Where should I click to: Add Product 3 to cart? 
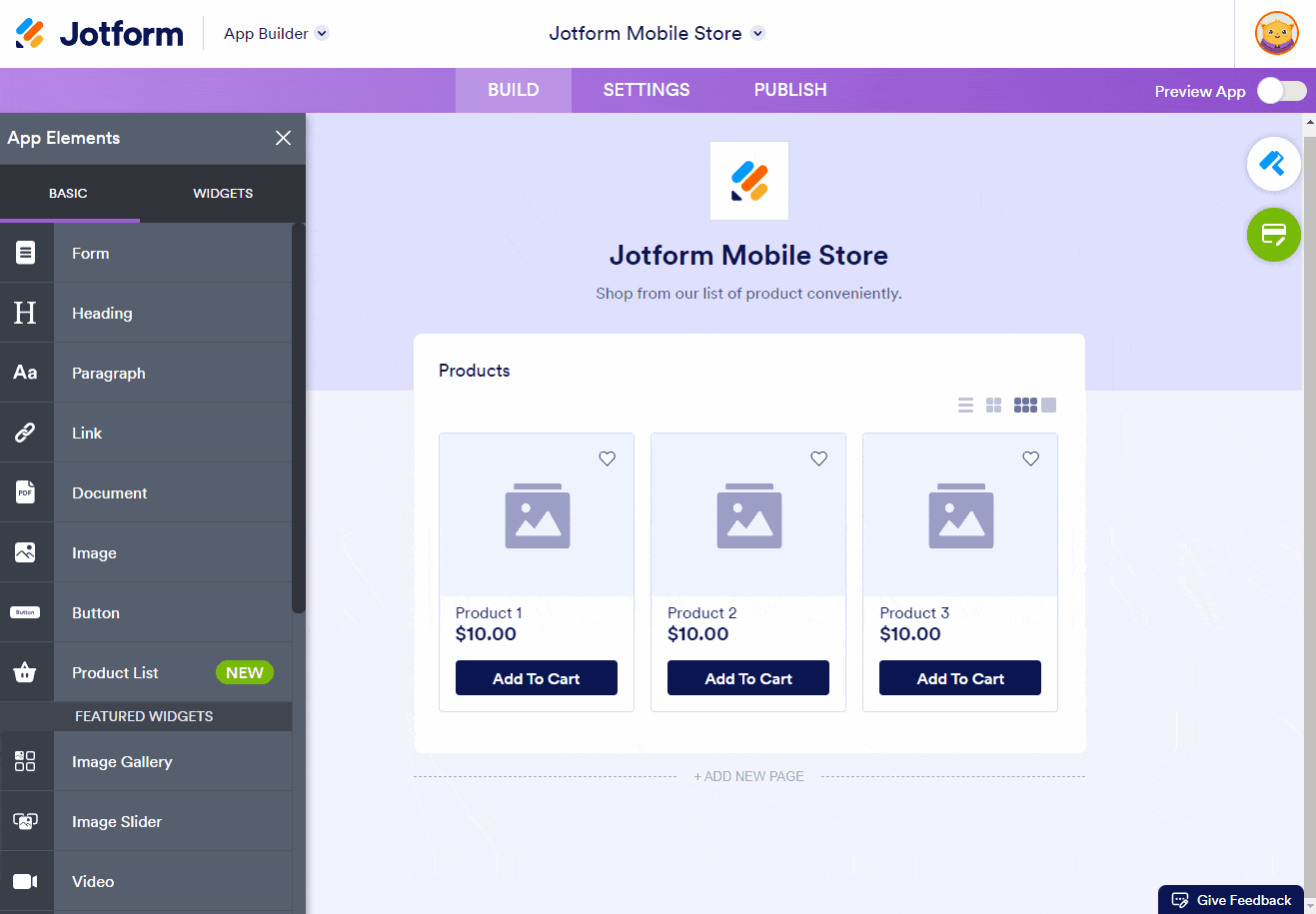click(960, 678)
